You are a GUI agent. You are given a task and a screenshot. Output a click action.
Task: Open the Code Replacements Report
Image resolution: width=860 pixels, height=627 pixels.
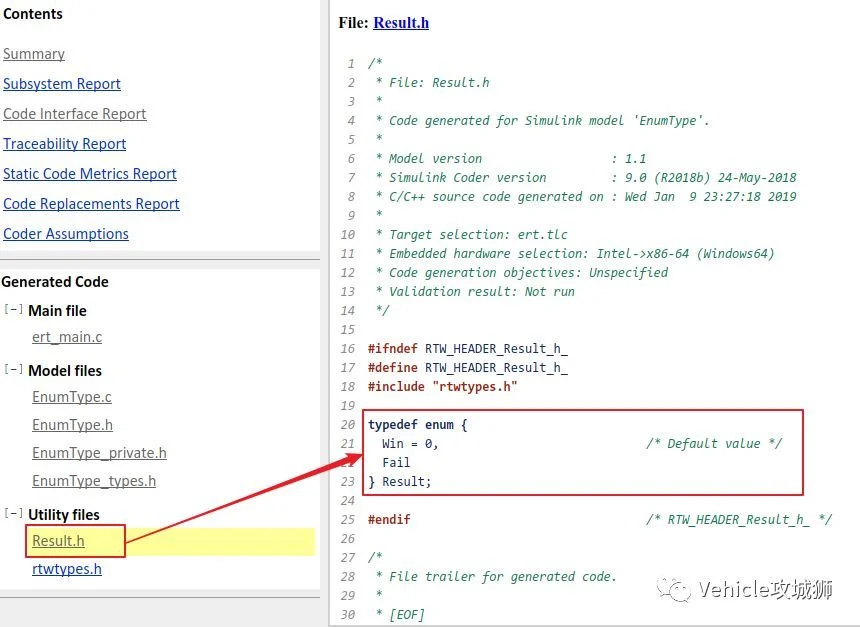point(91,204)
